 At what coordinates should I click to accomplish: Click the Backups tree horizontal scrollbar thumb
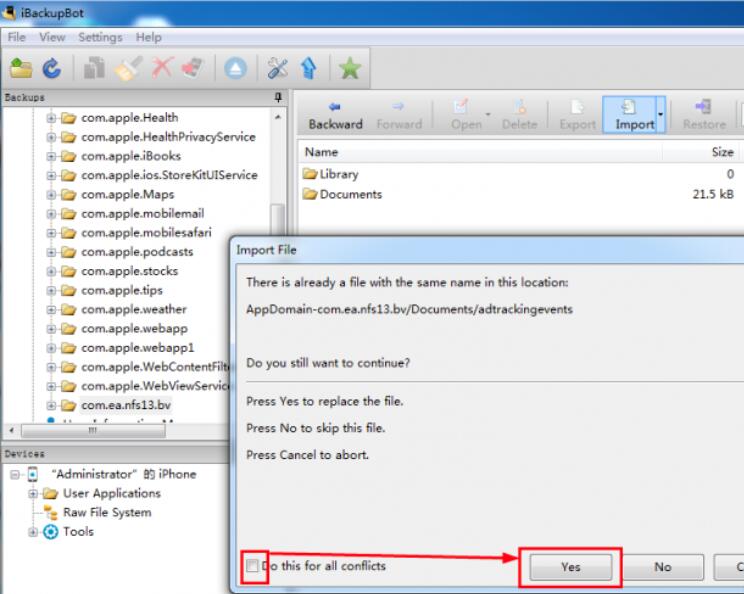click(93, 430)
